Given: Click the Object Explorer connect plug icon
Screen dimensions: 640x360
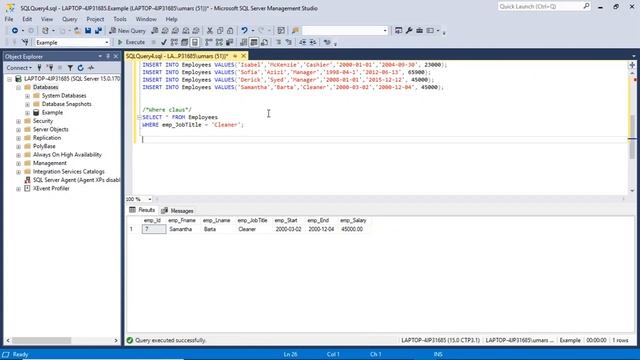Looking at the screenshot, I should click(39, 68).
